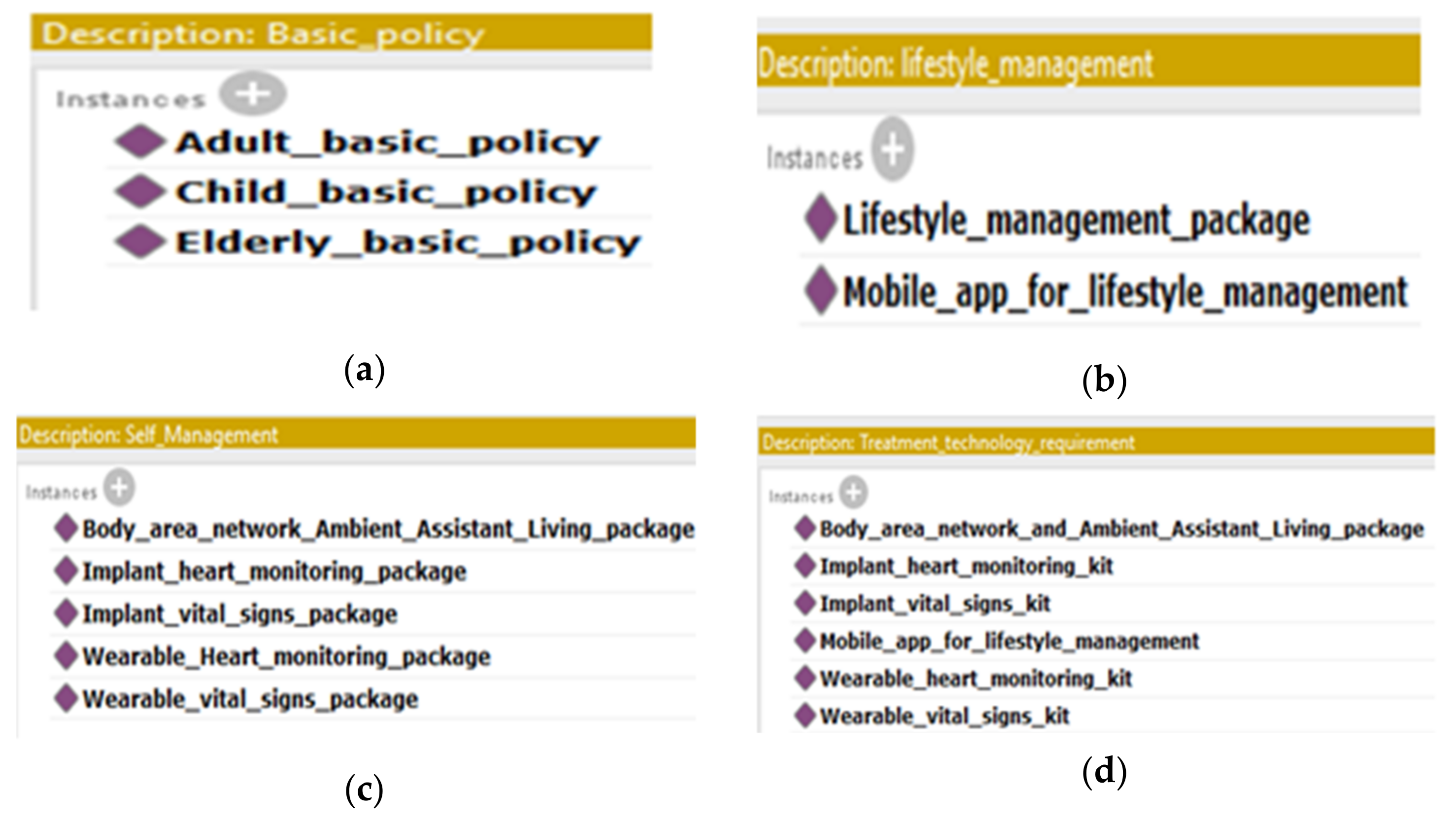Select Implant_heart_monitoring_kit instance
Image resolution: width=1456 pixels, height=825 pixels.
(966, 565)
